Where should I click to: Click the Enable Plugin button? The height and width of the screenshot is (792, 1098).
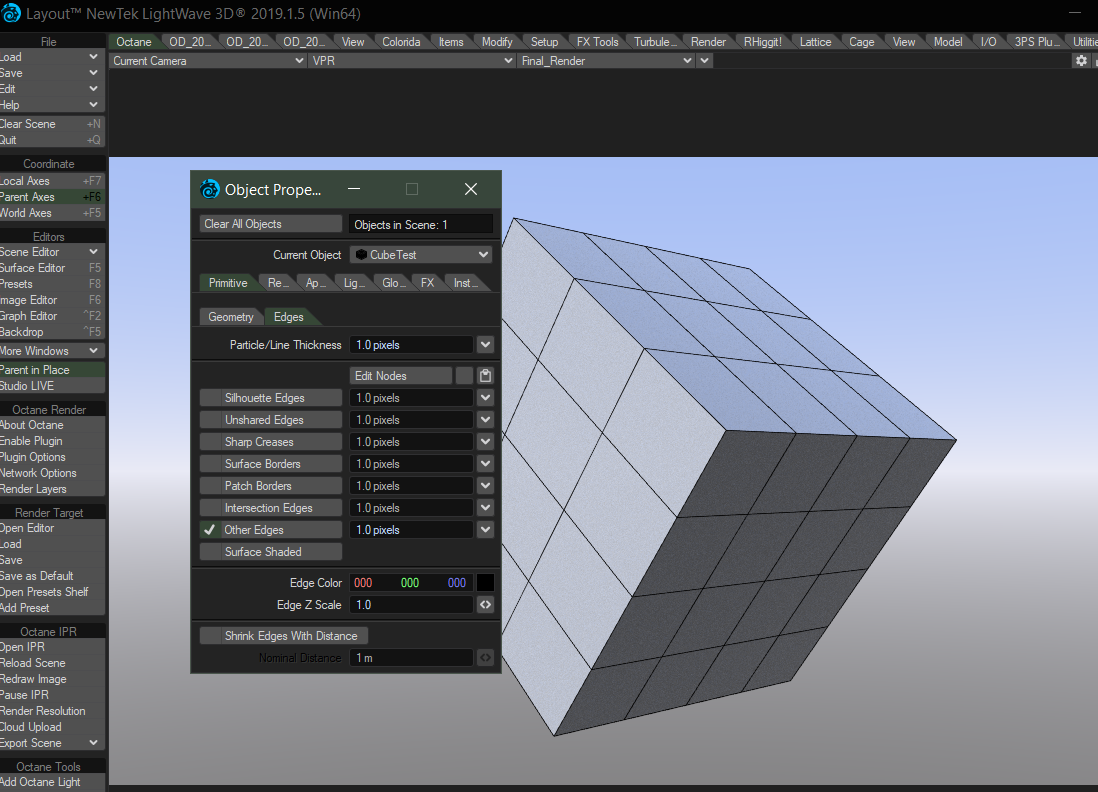[x=52, y=441]
